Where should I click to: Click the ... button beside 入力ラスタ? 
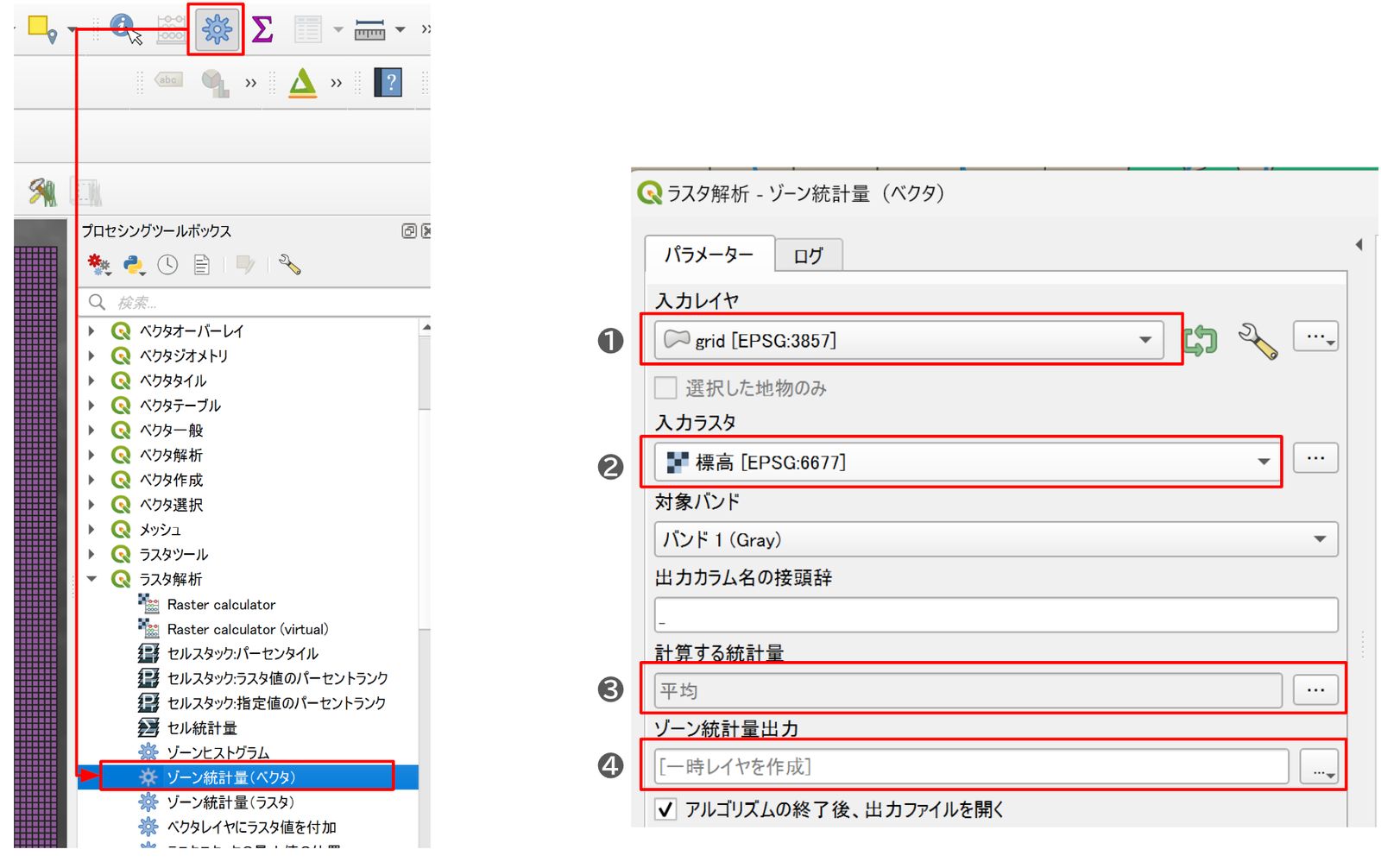click(1315, 458)
